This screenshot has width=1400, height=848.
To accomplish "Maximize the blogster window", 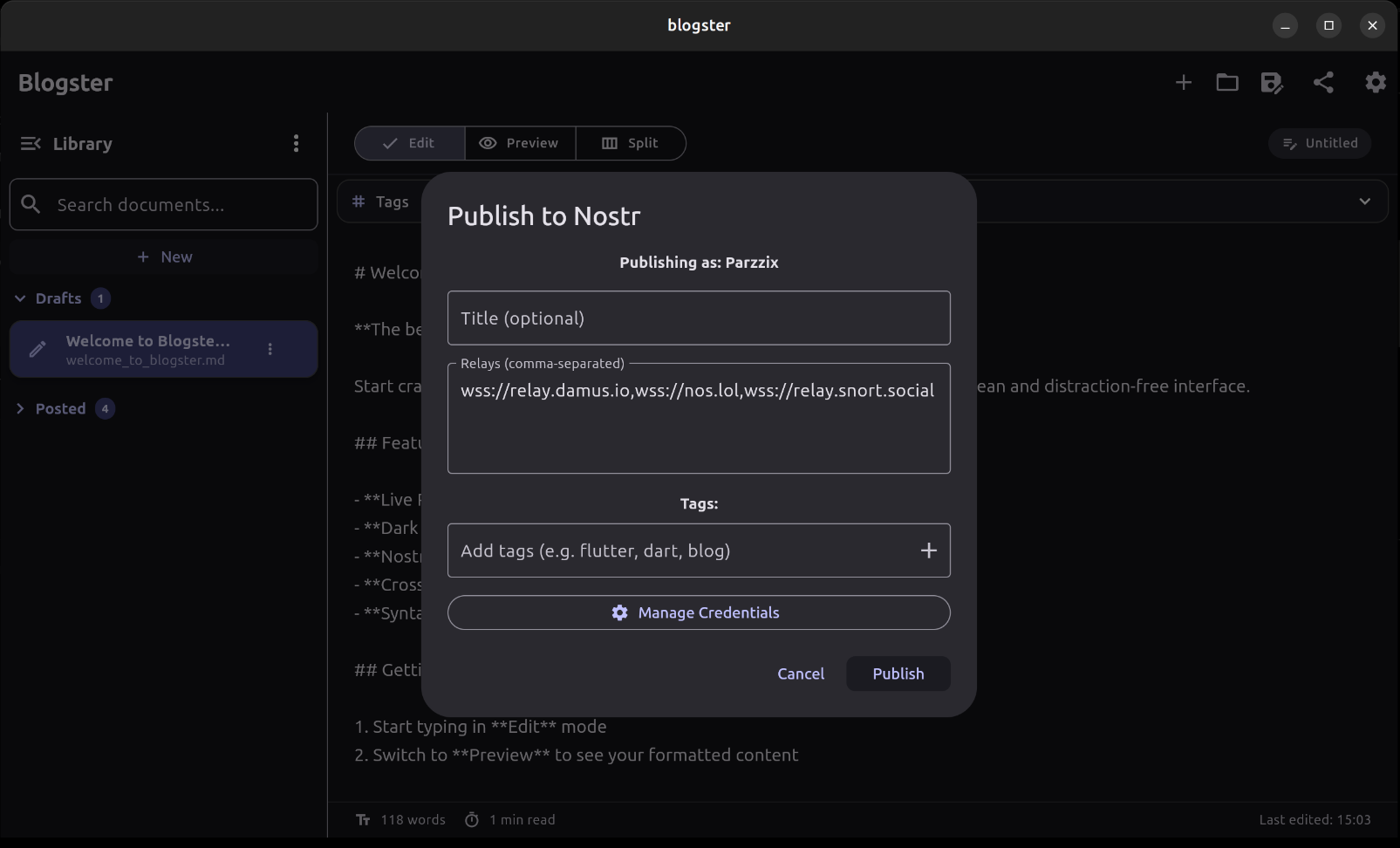I will [1328, 25].
